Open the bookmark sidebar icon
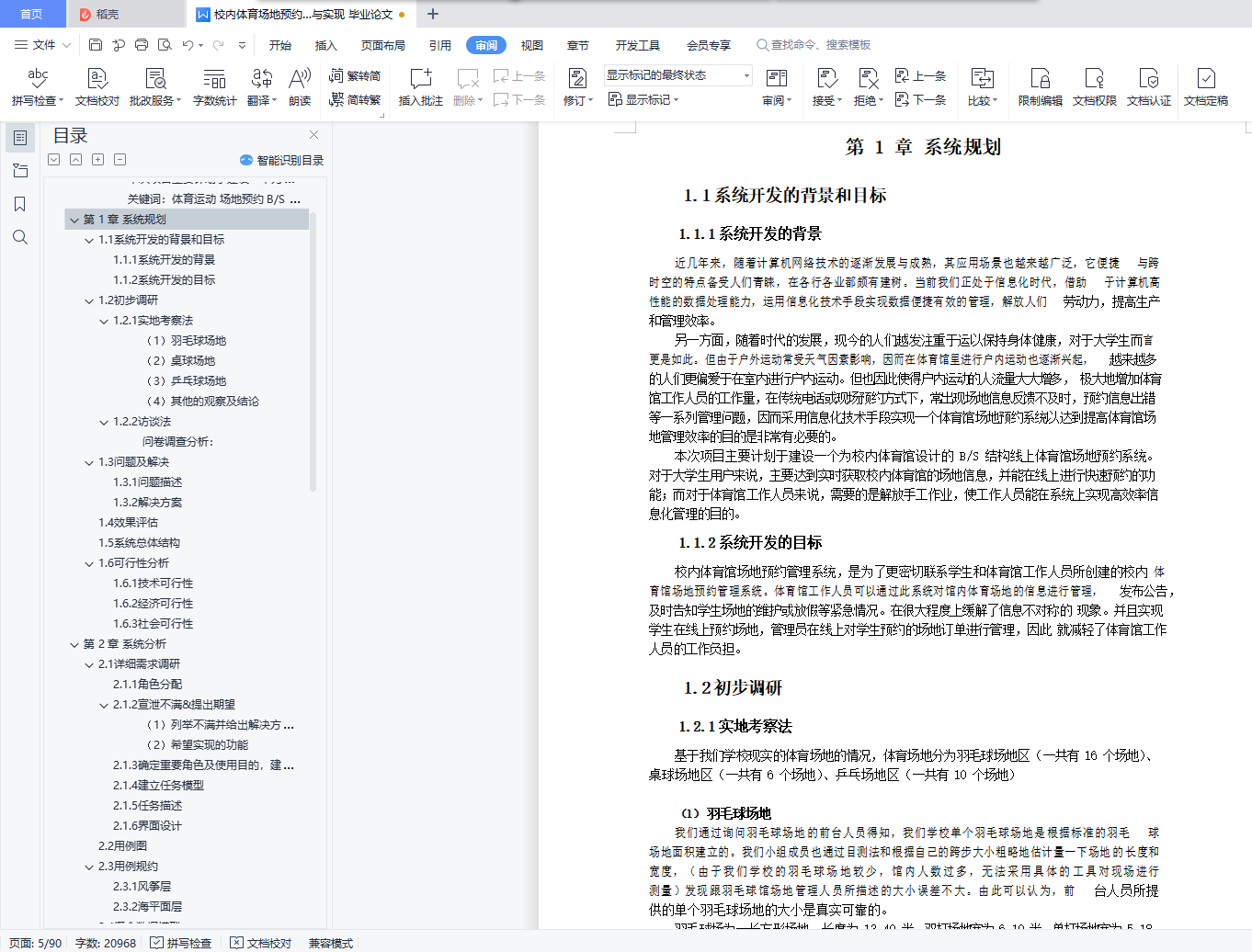The width and height of the screenshot is (1252, 952). point(19,204)
